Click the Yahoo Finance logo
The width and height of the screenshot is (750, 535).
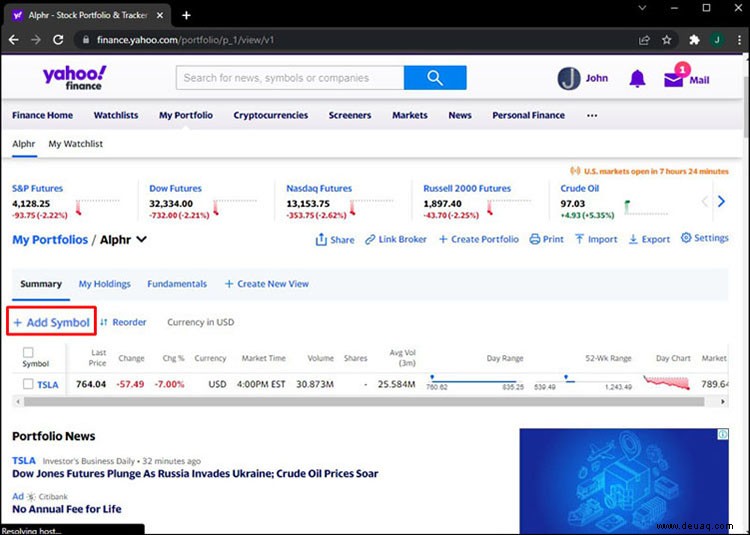point(75,77)
